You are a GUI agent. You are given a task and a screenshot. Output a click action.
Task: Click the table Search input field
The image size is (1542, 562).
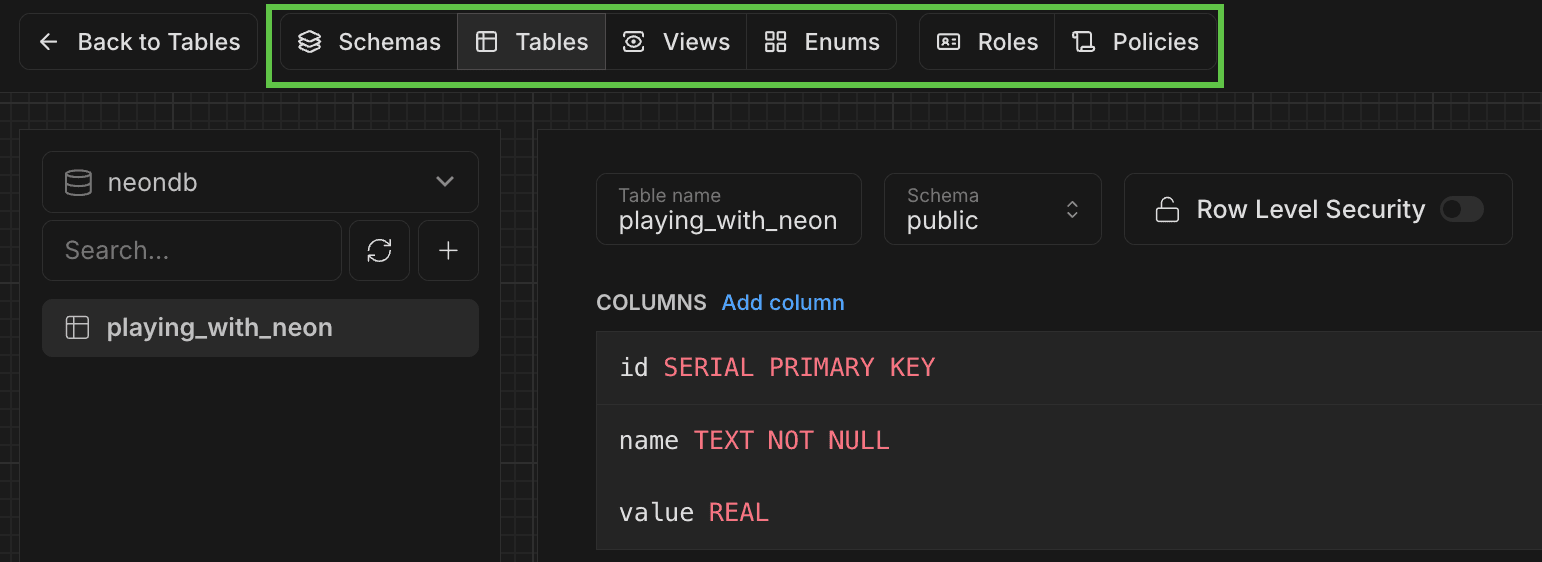(x=192, y=251)
